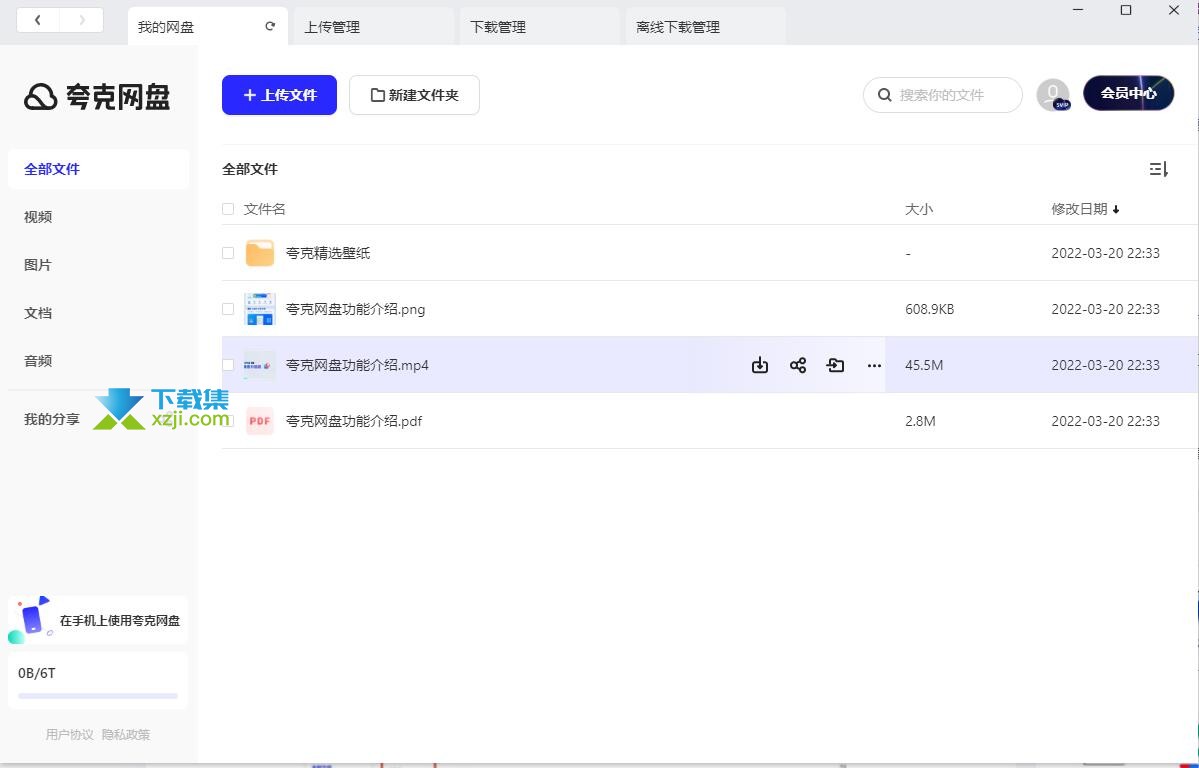1199x768 pixels.
Task: Open the more options ellipsis on mp4 row
Action: tap(874, 366)
